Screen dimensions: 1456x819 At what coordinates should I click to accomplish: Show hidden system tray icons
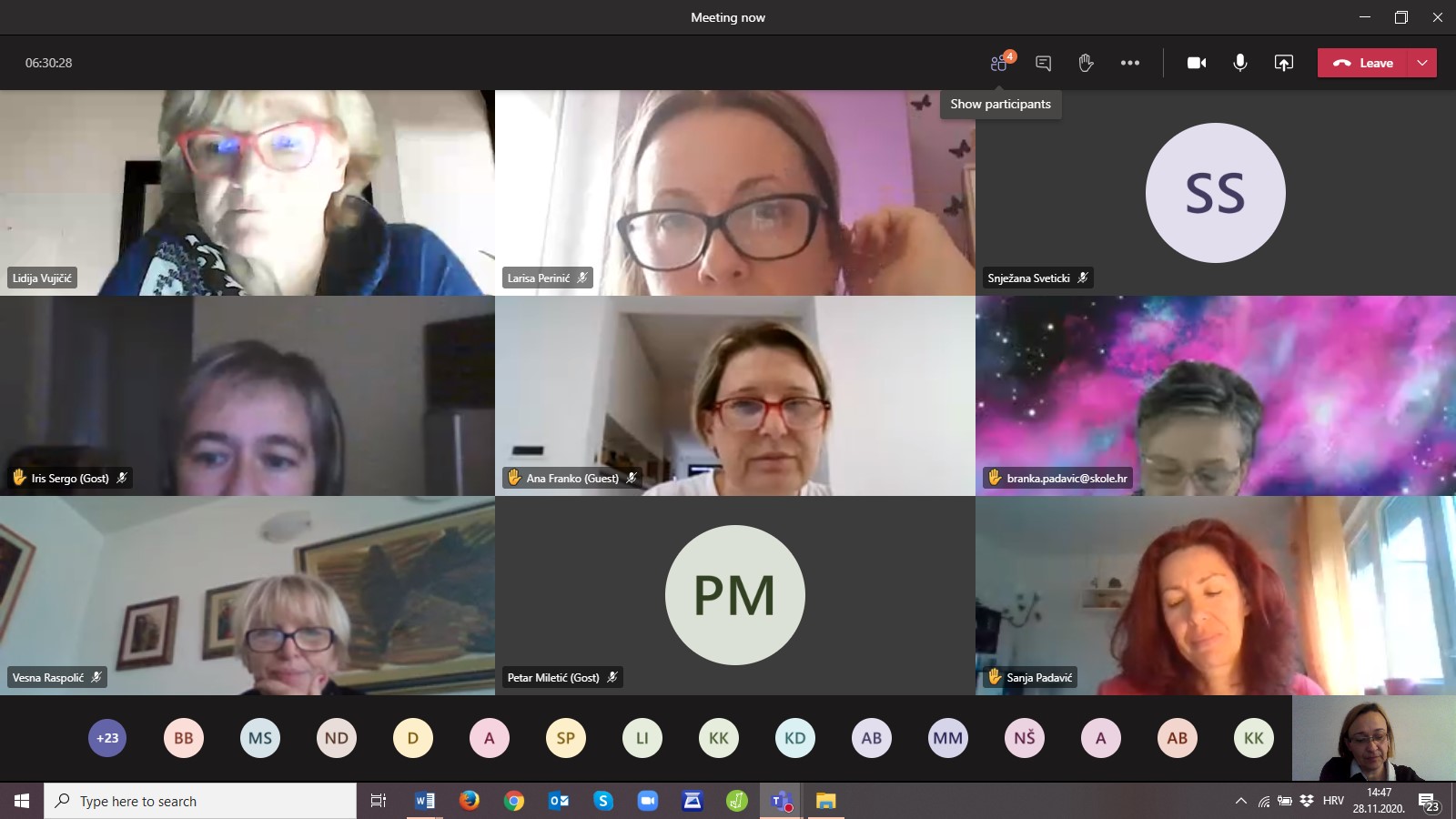pos(1240,801)
